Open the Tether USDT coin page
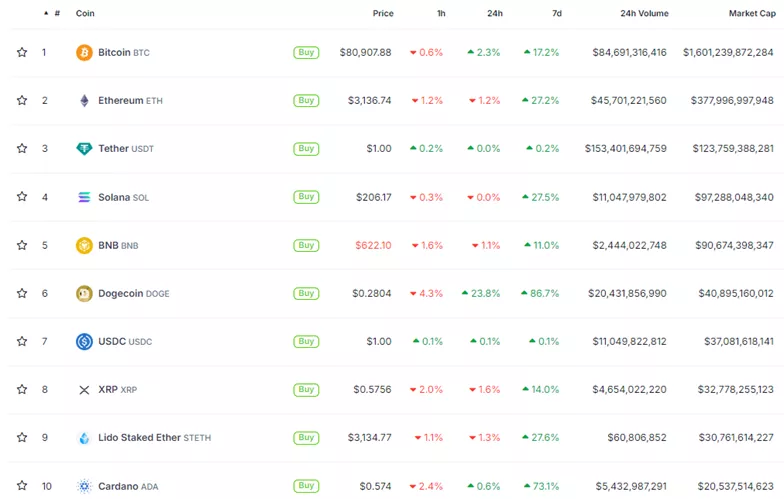 (x=126, y=148)
